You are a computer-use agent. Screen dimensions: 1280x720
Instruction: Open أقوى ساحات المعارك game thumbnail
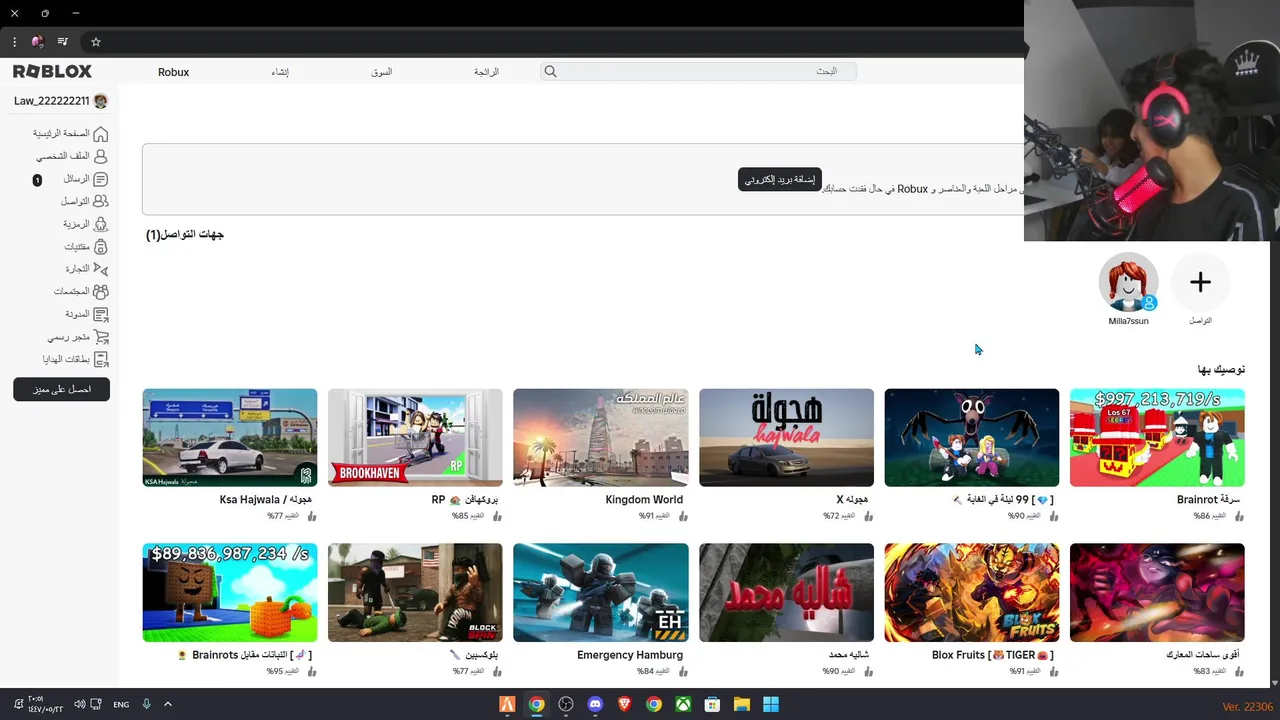[x=1157, y=593]
